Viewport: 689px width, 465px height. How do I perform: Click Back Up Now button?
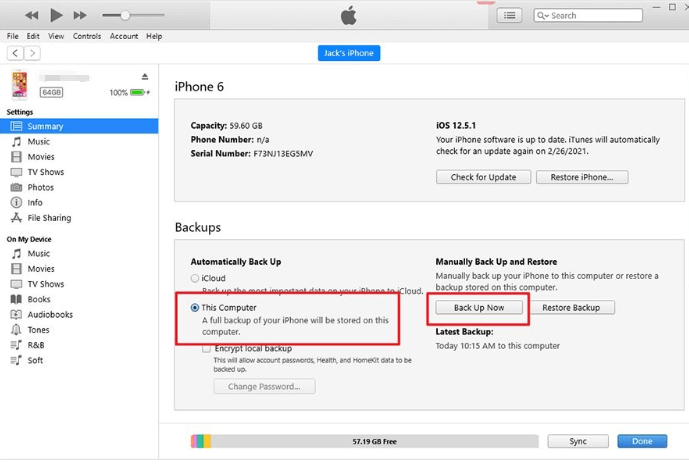[x=479, y=308]
